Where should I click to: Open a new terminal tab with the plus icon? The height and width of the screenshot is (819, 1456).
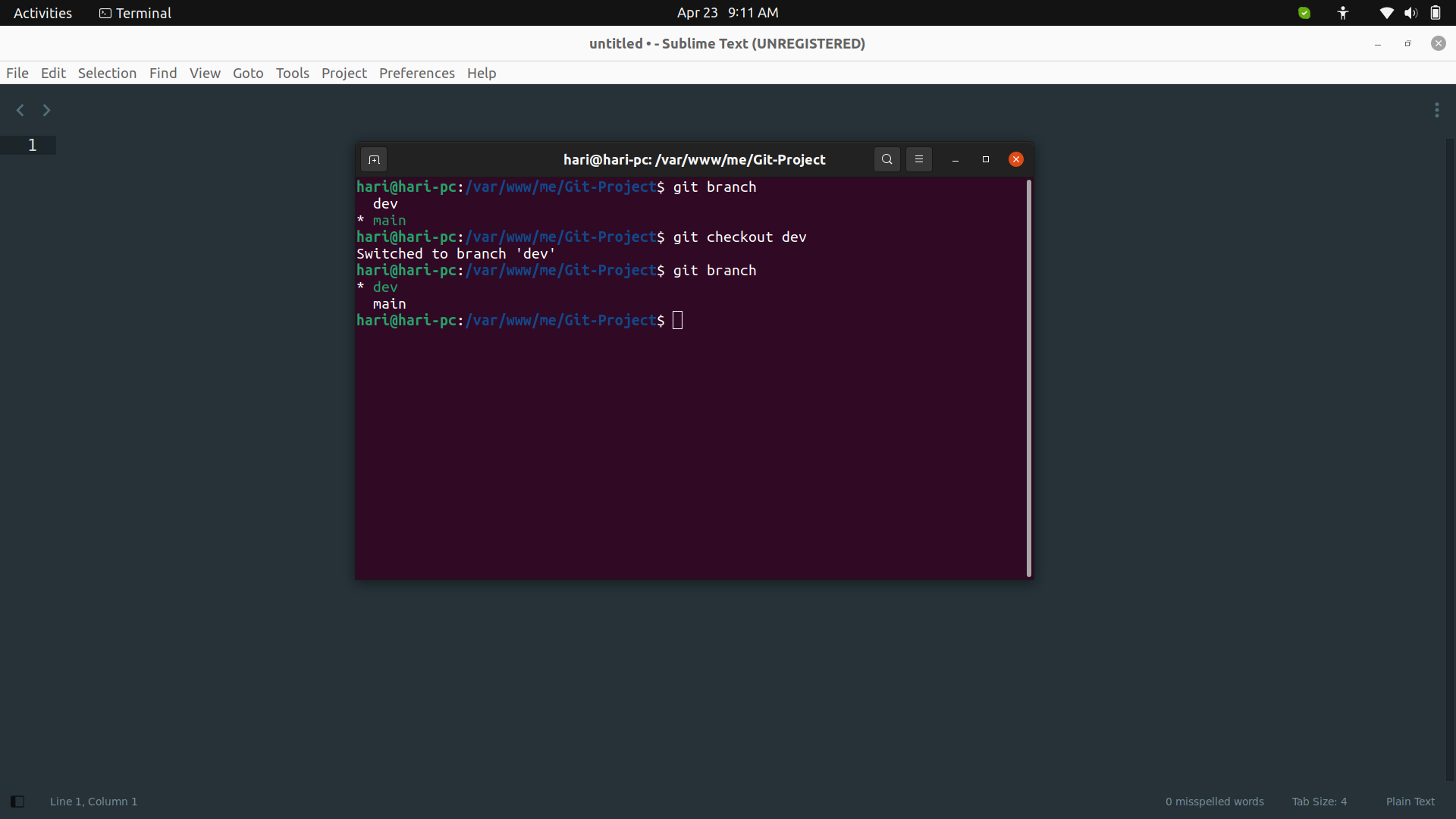[x=374, y=159]
